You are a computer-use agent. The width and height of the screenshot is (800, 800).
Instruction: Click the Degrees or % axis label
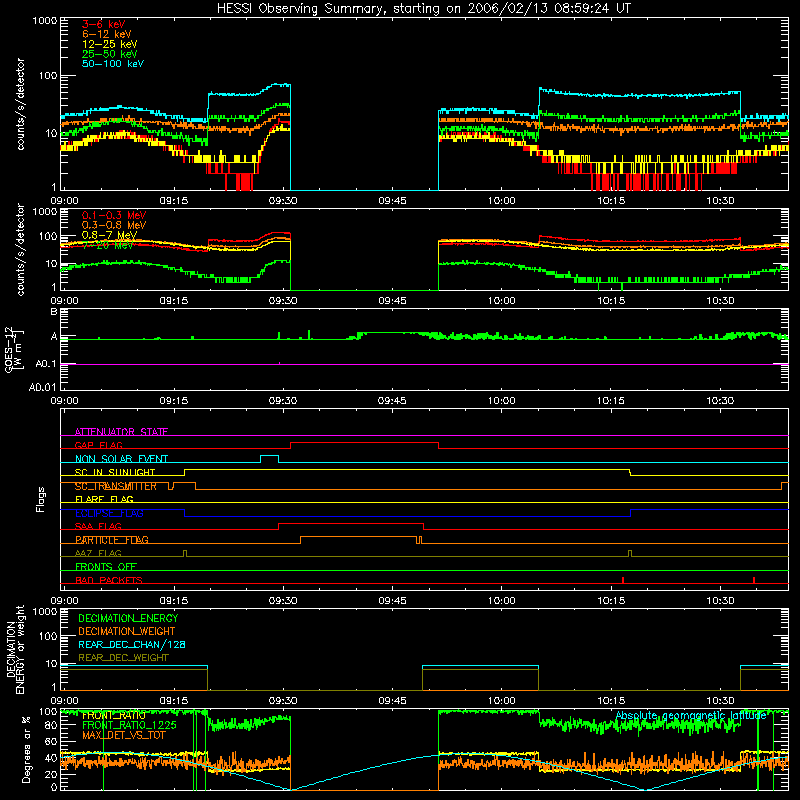[x=26, y=749]
